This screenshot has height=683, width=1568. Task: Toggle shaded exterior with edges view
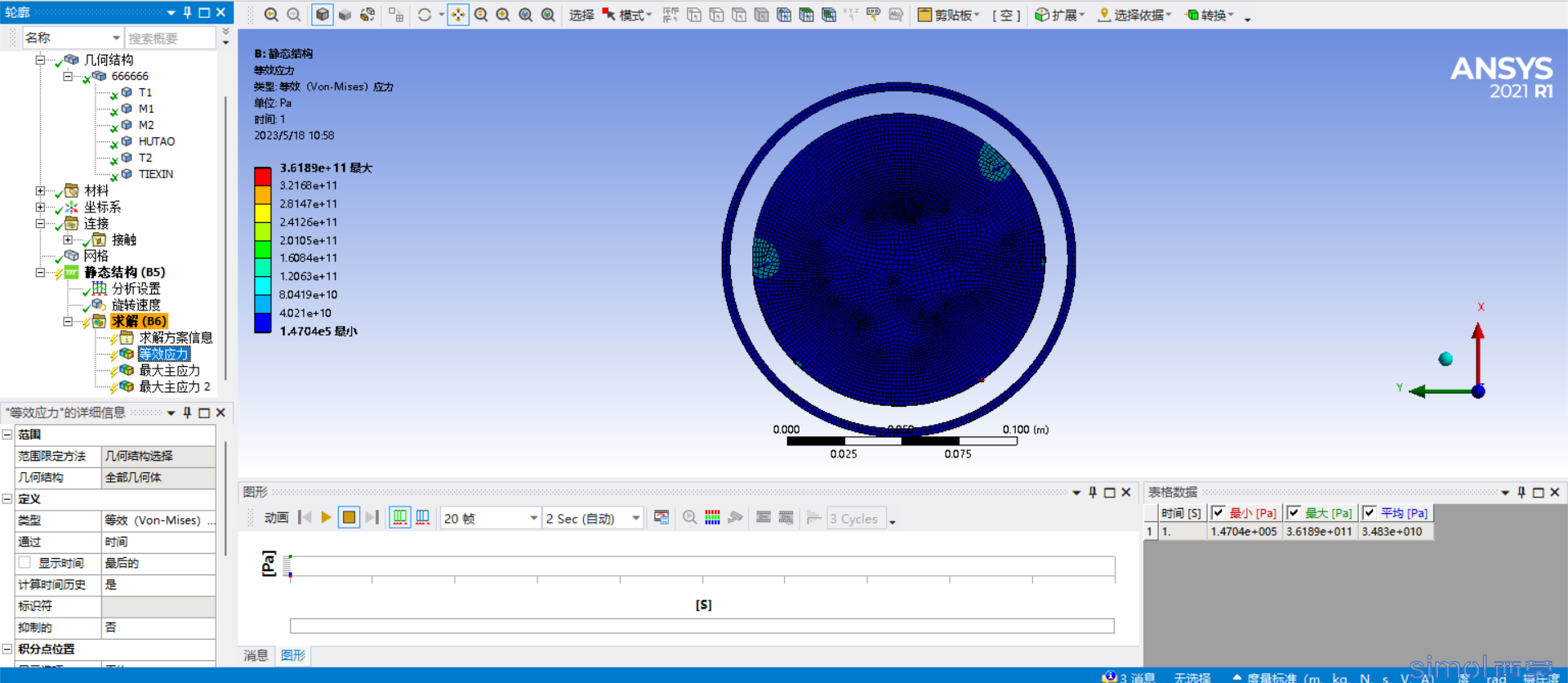[323, 15]
